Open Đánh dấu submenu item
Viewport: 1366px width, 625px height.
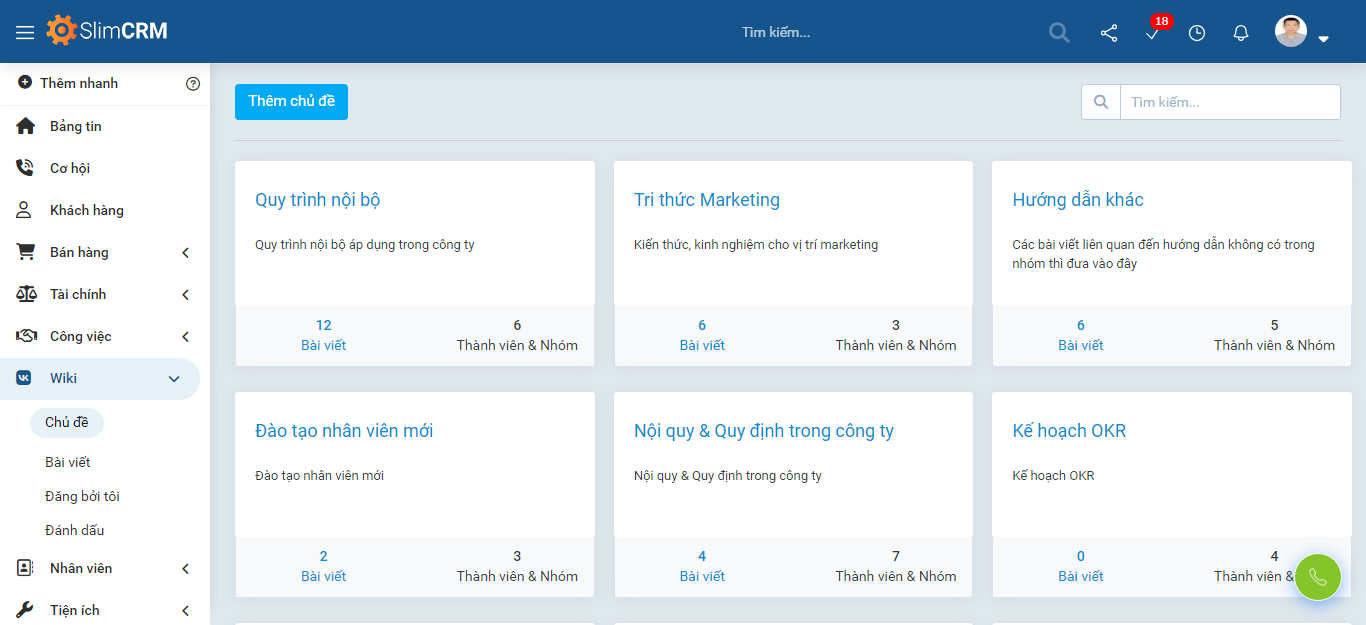75,530
